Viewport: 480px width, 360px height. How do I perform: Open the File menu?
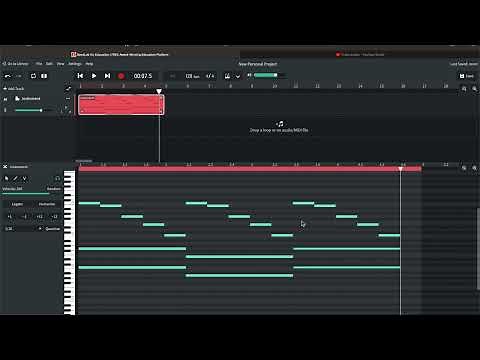(39, 63)
